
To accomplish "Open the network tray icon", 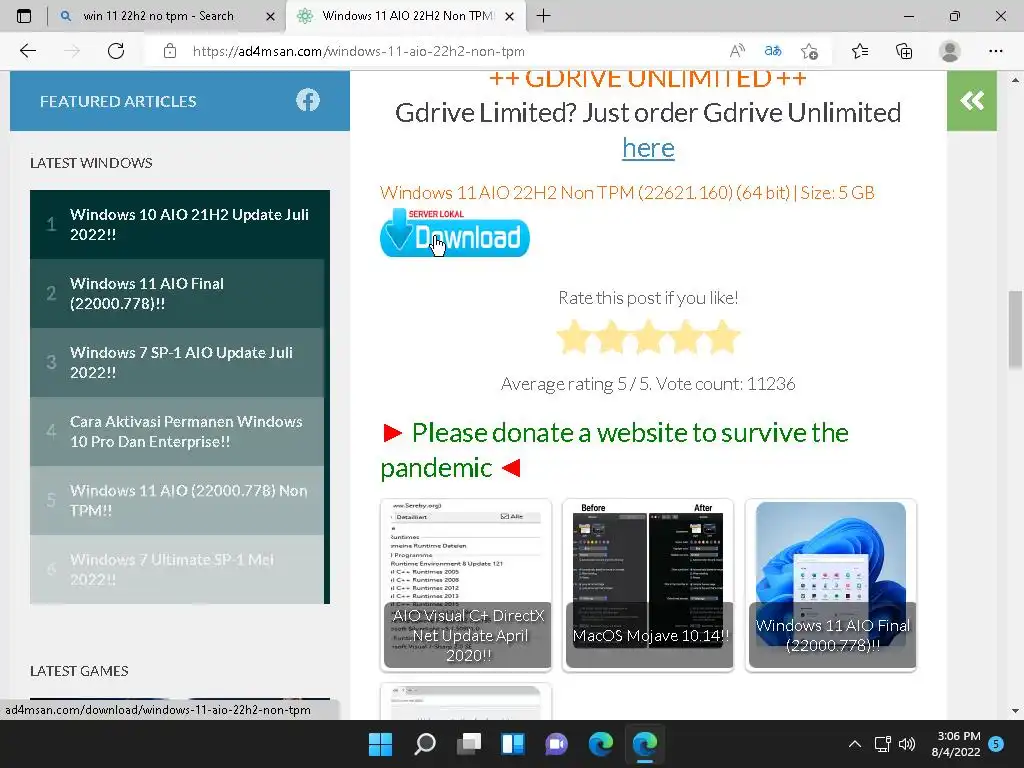I will pos(882,744).
